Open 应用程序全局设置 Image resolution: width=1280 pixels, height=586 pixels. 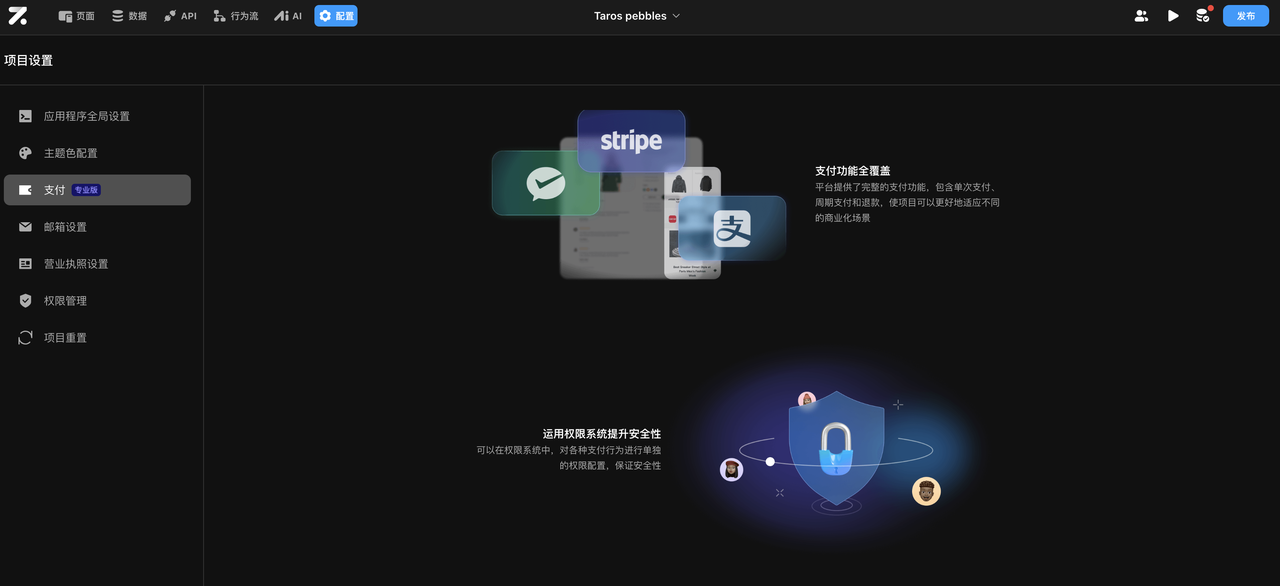[97, 116]
